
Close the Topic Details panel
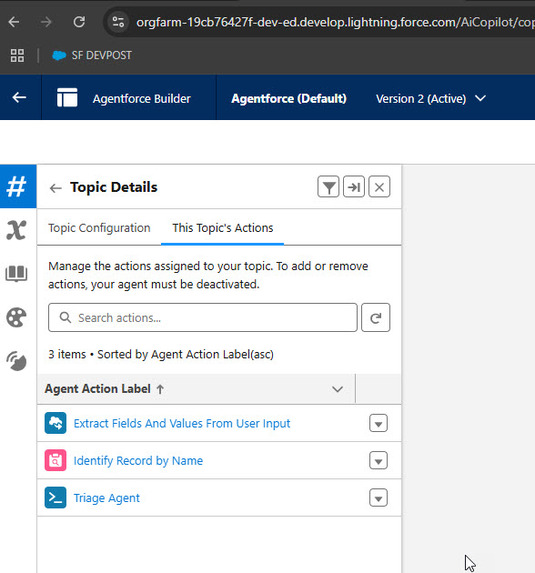pos(379,187)
